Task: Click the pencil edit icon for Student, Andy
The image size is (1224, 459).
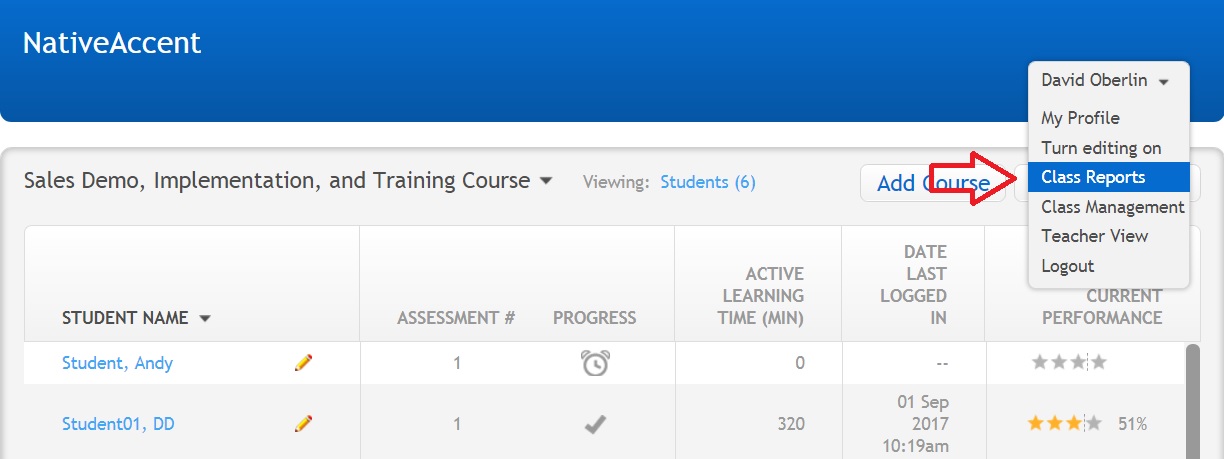Action: point(304,363)
